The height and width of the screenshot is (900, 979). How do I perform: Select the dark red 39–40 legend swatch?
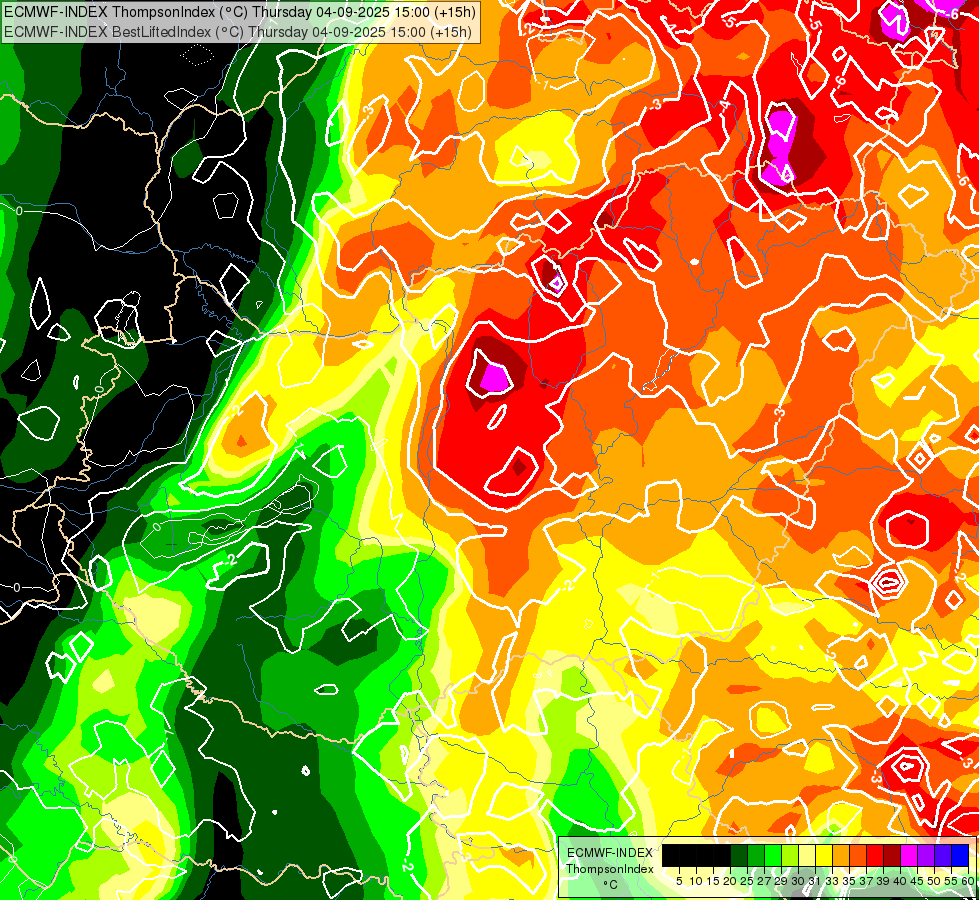[892, 855]
